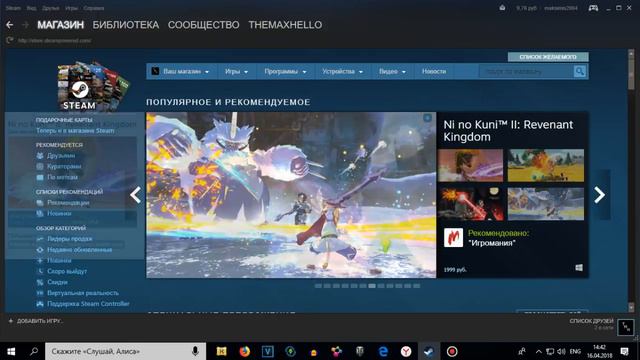Screen dimensions: 640x360
Task: Activate Alice voice microphone icon
Action: [x=195, y=351]
